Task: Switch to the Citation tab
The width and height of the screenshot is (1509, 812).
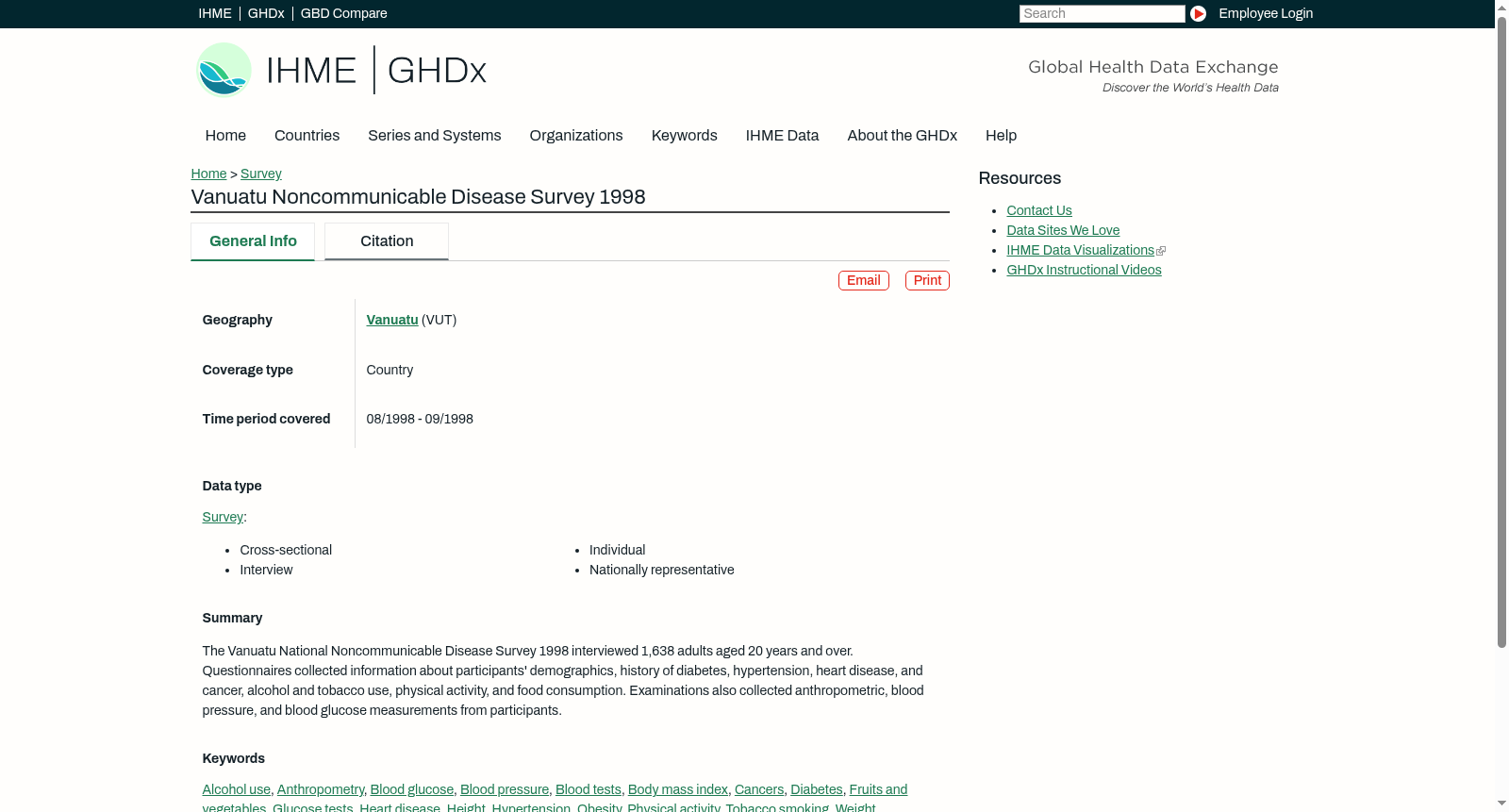Action: (x=387, y=241)
